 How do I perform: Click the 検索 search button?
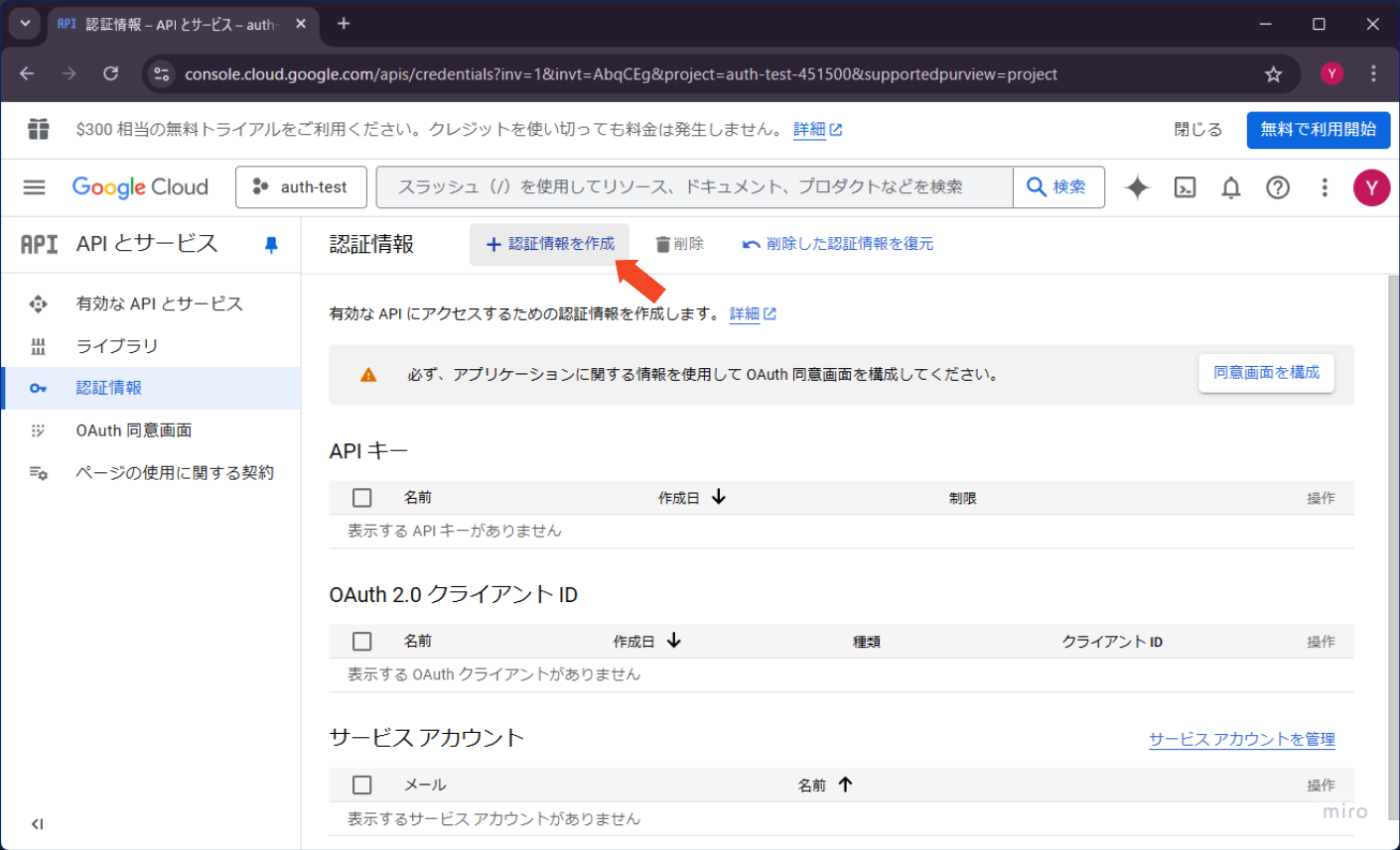[1059, 187]
